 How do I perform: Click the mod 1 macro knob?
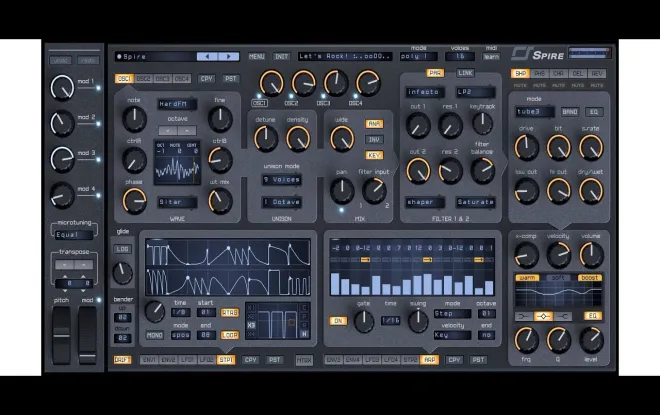[x=62, y=88]
